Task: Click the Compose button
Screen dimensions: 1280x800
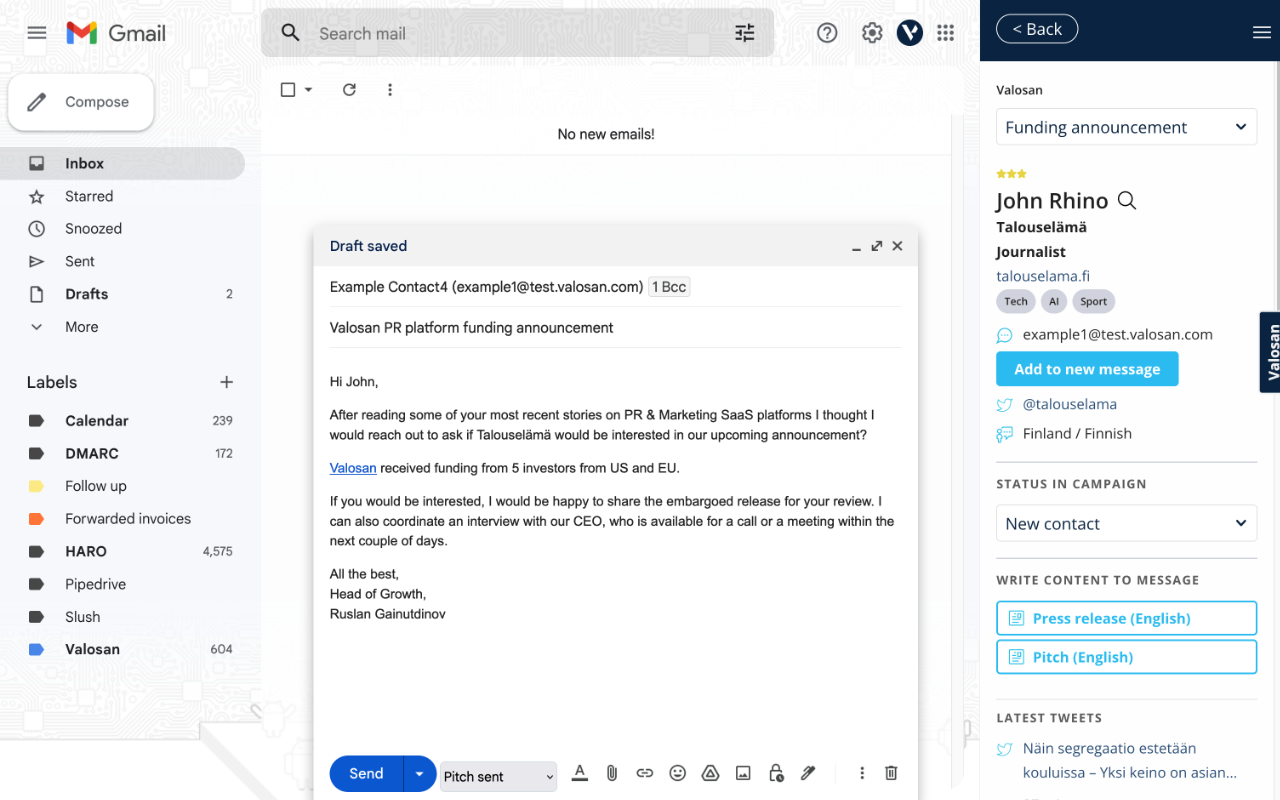Action: click(x=81, y=102)
